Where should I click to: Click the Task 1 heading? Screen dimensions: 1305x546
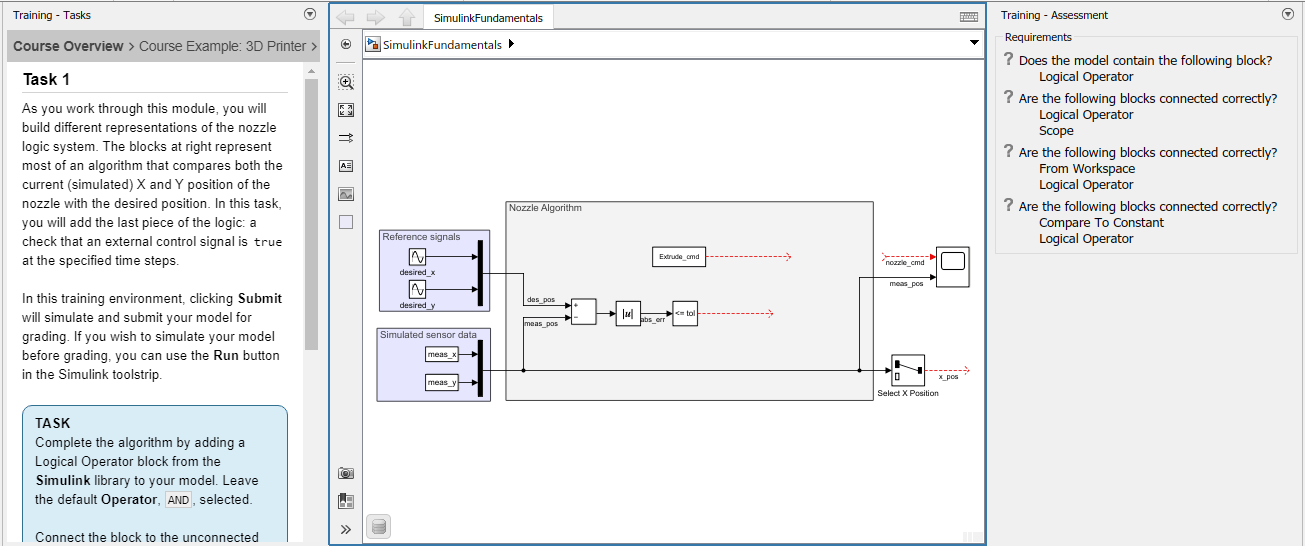tap(46, 79)
